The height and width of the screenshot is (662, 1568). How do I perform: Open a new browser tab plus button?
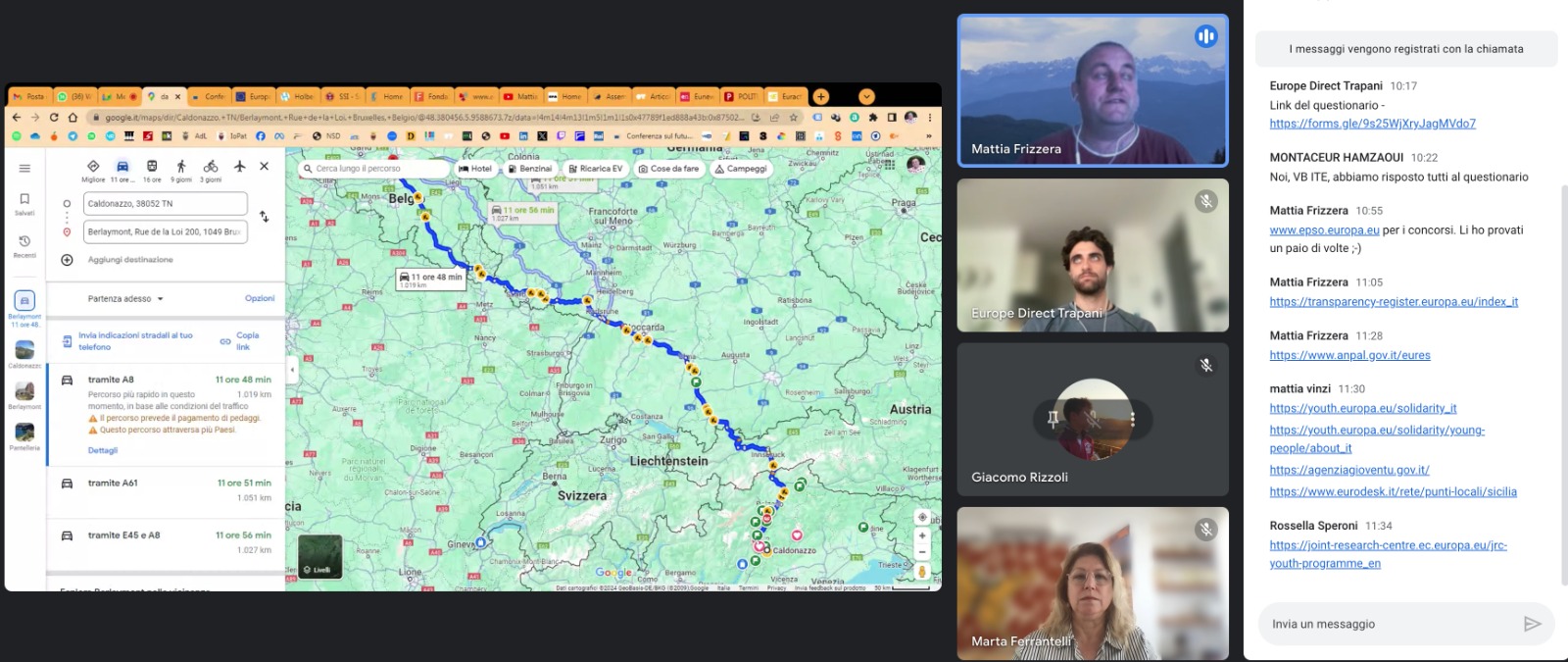(821, 96)
